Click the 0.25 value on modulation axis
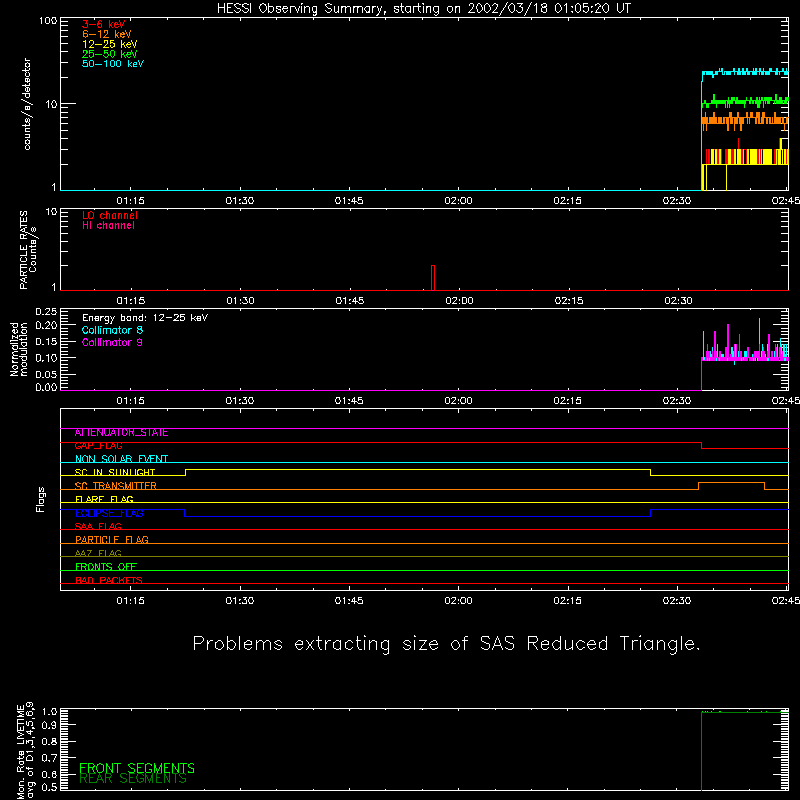 46,311
